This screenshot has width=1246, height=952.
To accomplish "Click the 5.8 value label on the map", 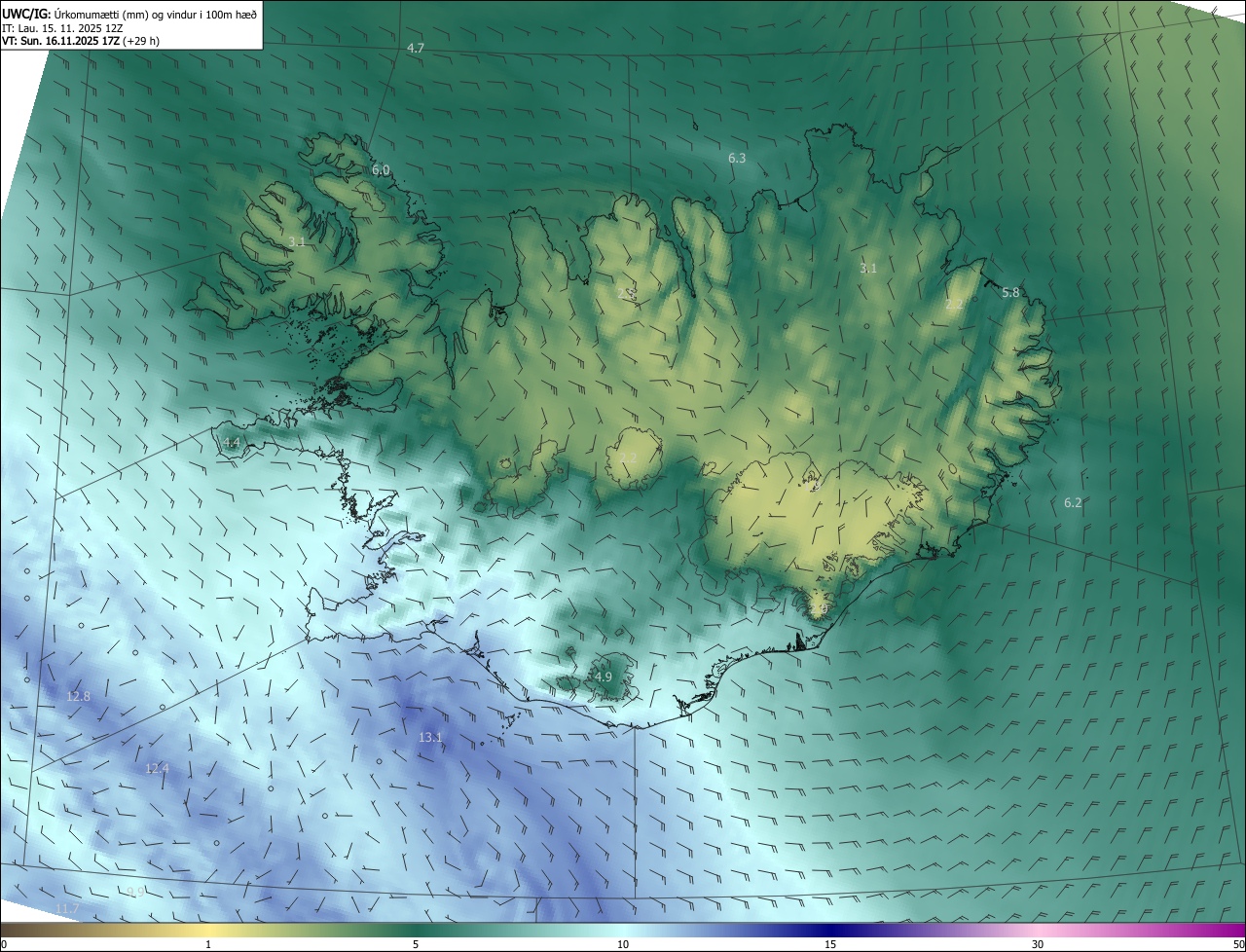I will [1010, 292].
